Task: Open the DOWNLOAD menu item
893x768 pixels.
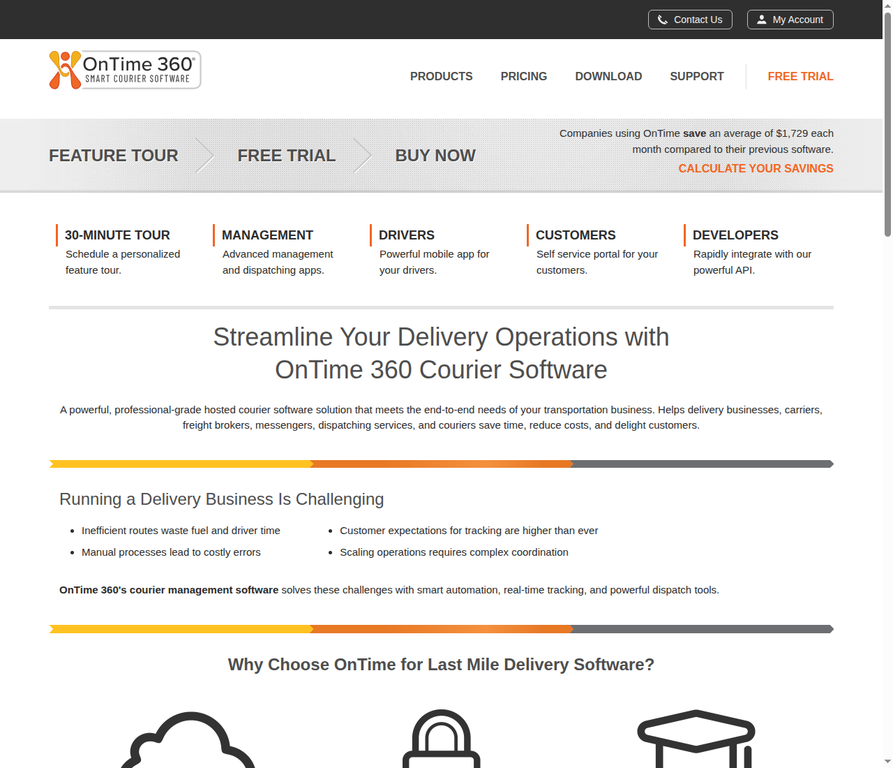Action: coord(608,76)
